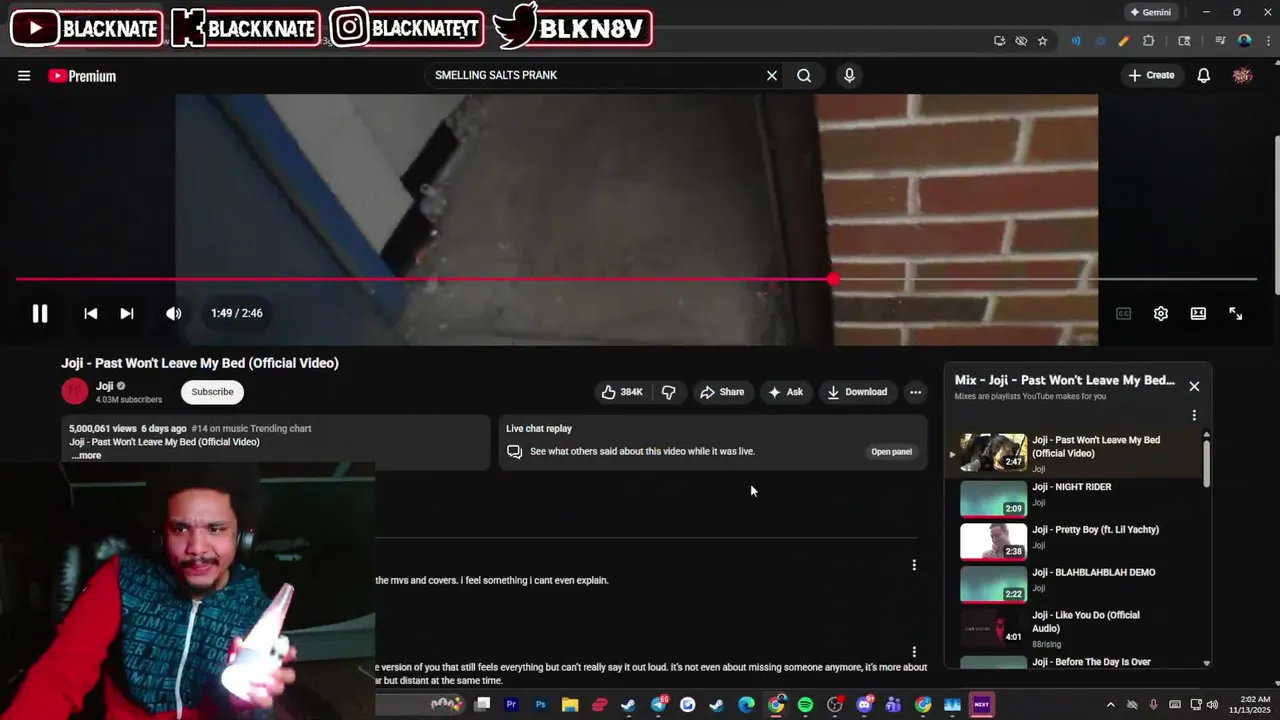Subscribe to the Joji channel
Viewport: 1280px width, 720px height.
pyautogui.click(x=212, y=392)
